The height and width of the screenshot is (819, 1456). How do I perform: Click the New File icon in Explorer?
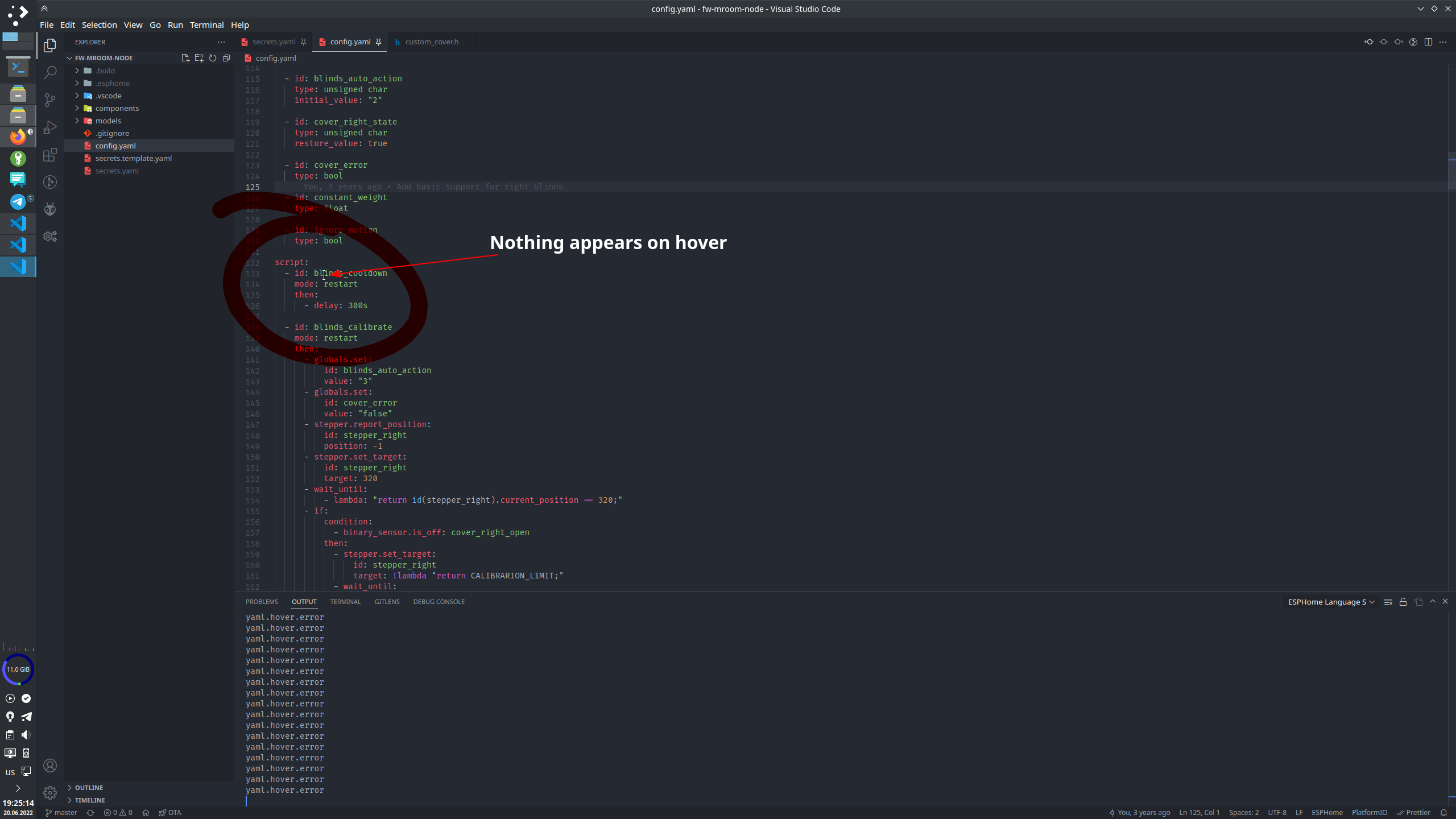click(185, 57)
